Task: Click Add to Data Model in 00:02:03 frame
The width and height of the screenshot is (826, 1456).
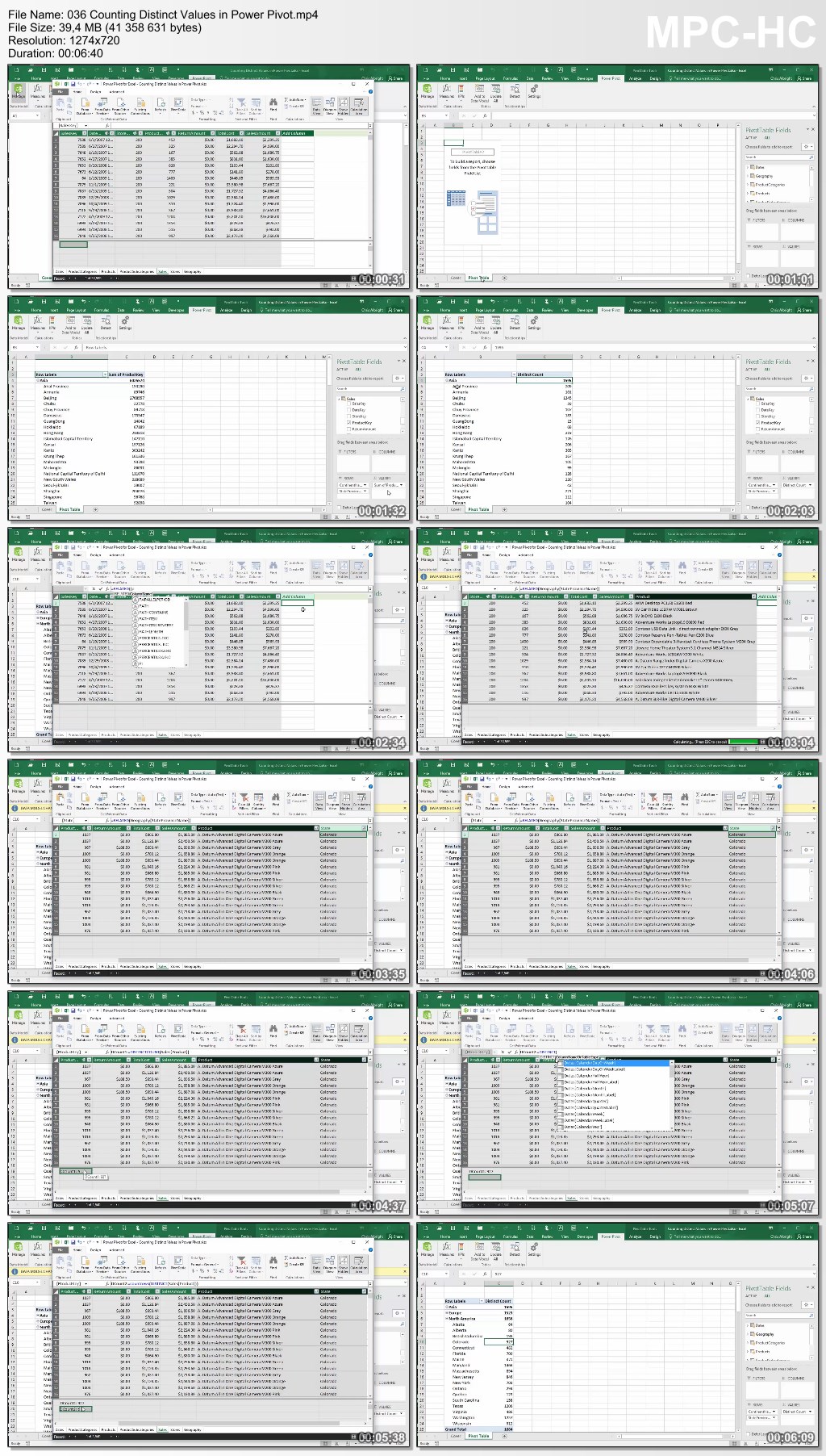Action: coord(479,323)
